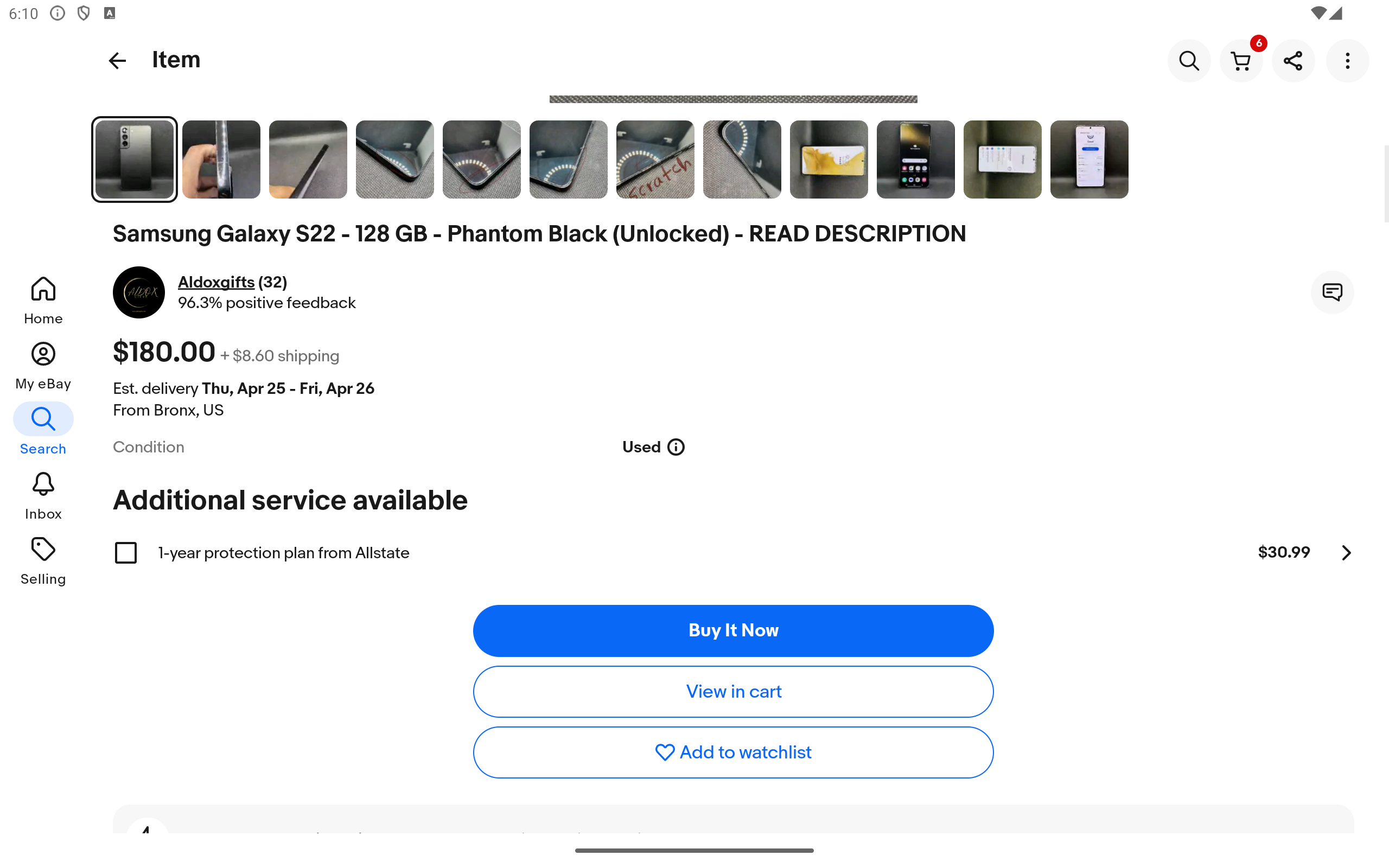Viewport: 1389px width, 868px height.
Task: Open the Inbox notifications
Action: tap(43, 496)
